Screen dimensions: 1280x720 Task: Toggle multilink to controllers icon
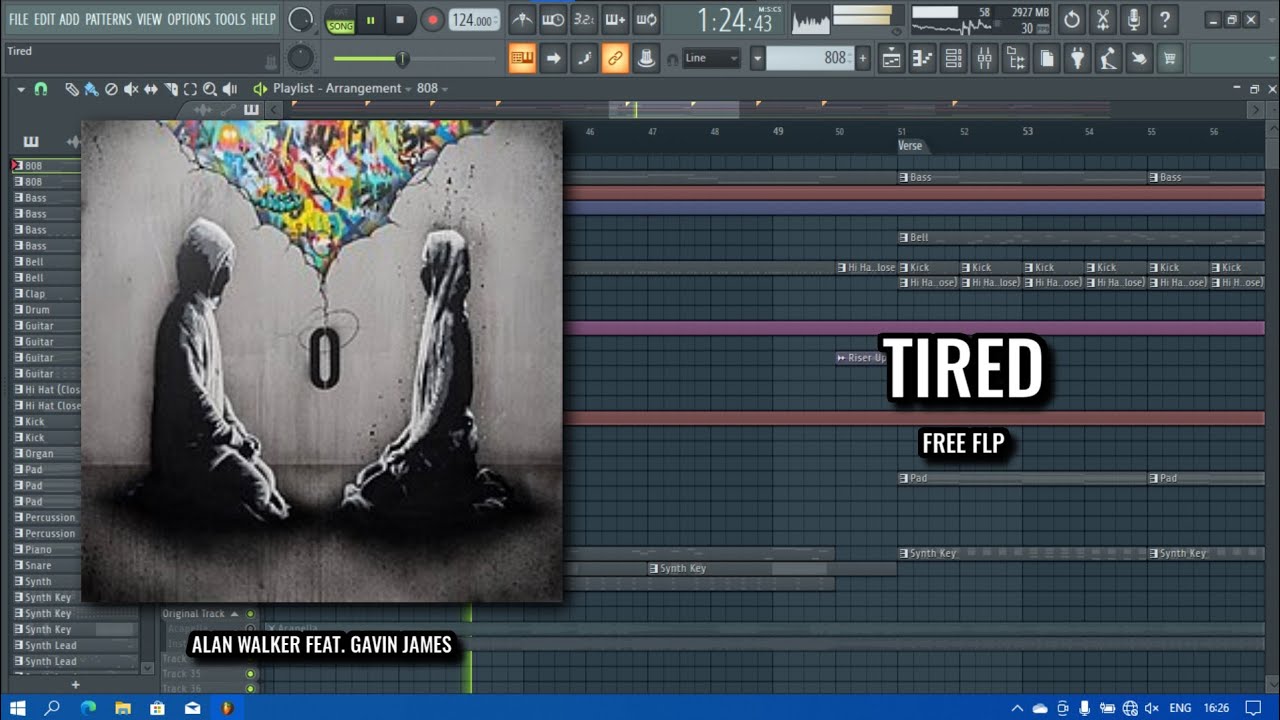coord(616,59)
